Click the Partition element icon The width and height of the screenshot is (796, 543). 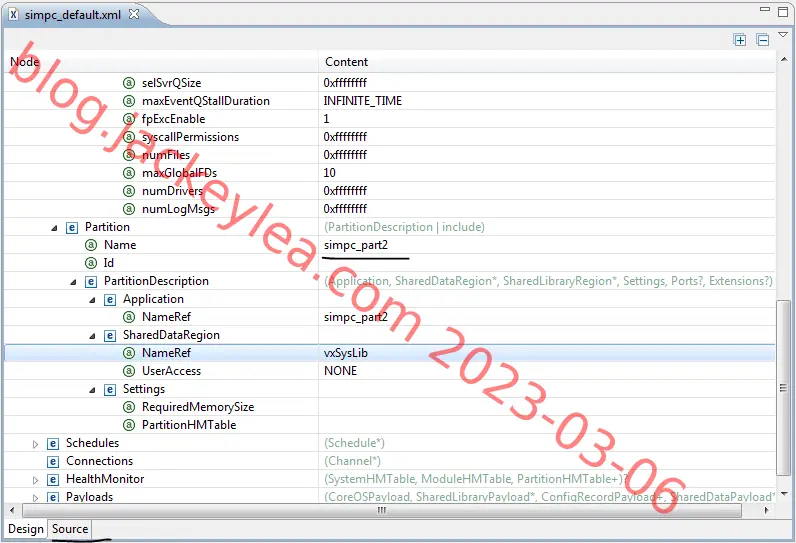(x=72, y=228)
